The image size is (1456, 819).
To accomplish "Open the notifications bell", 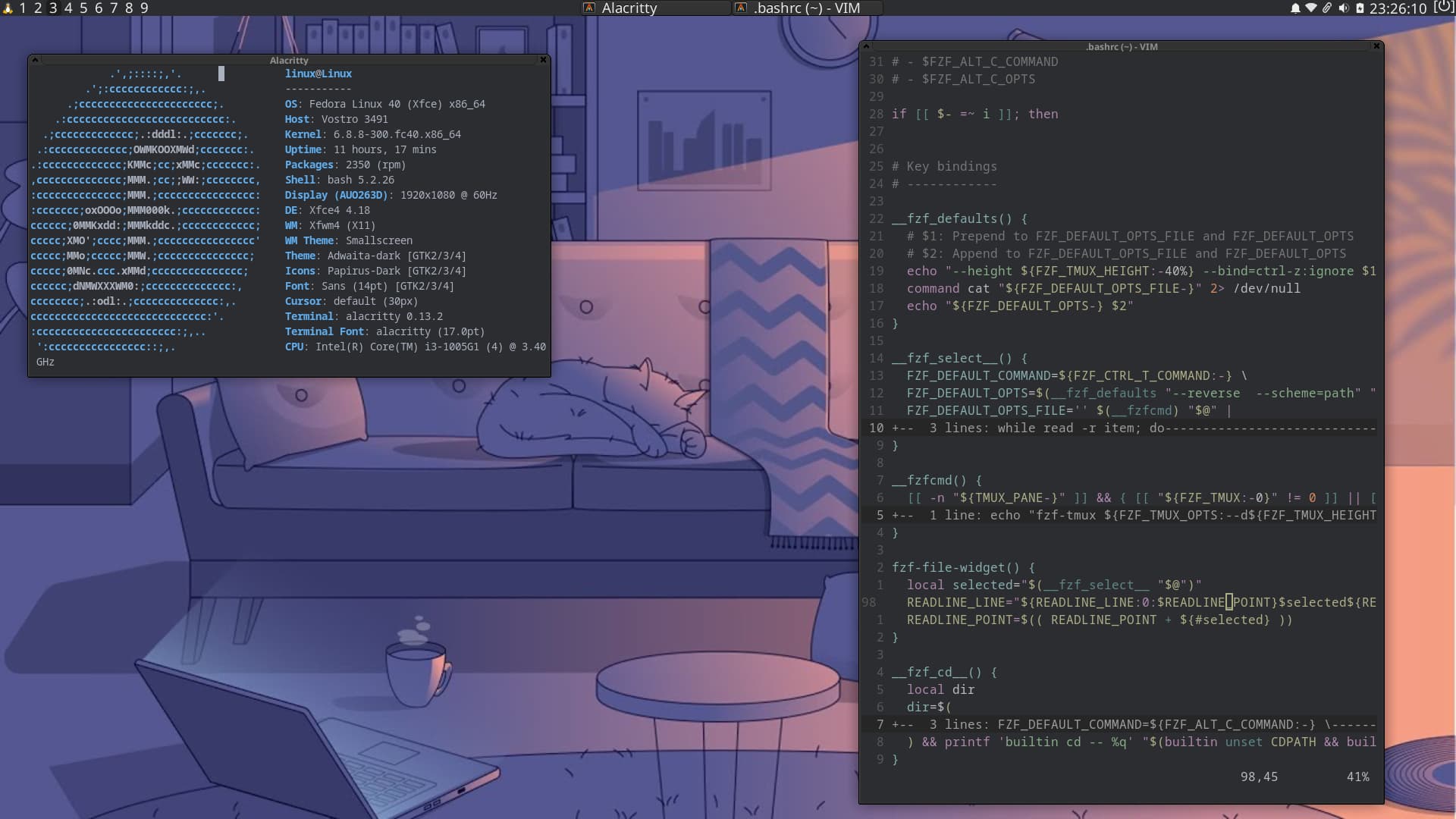I will 1295,8.
